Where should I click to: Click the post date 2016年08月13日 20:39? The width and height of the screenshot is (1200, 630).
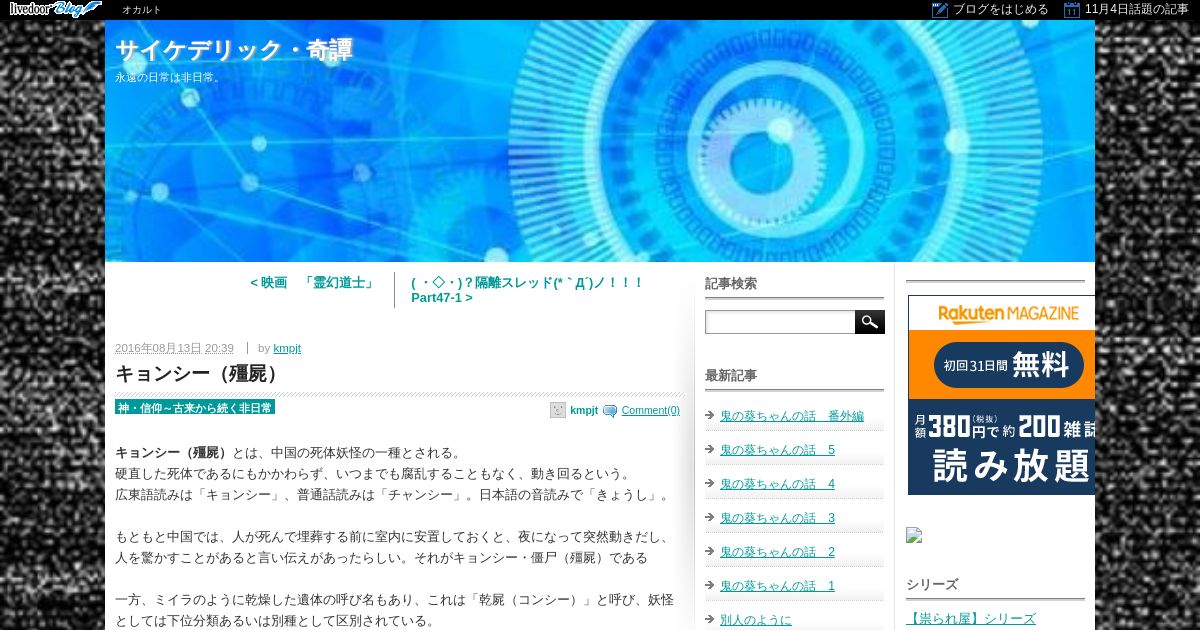tap(174, 349)
